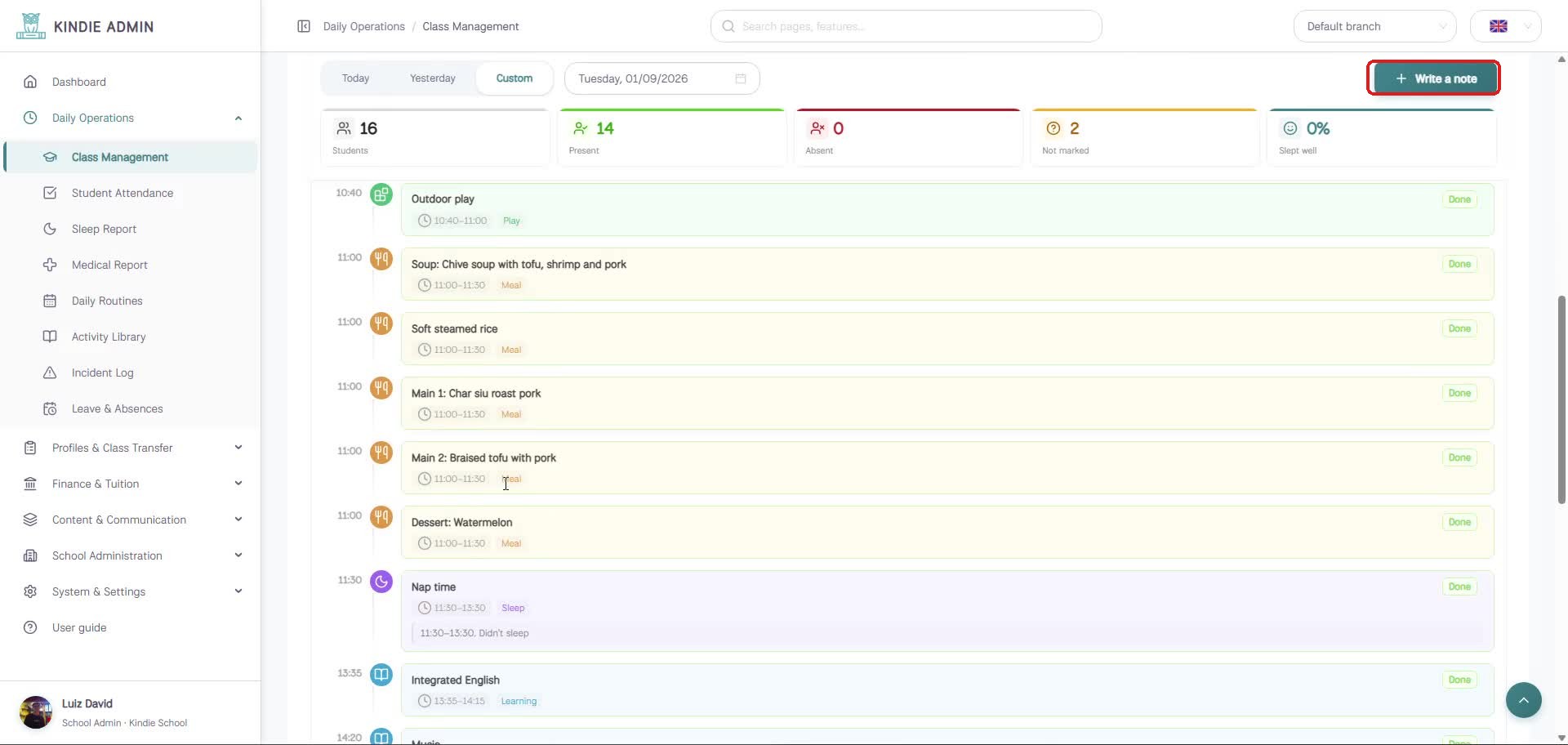Click the Tuesday, 01/09/2026 date field
The height and width of the screenshot is (745, 1568).
coord(662,78)
